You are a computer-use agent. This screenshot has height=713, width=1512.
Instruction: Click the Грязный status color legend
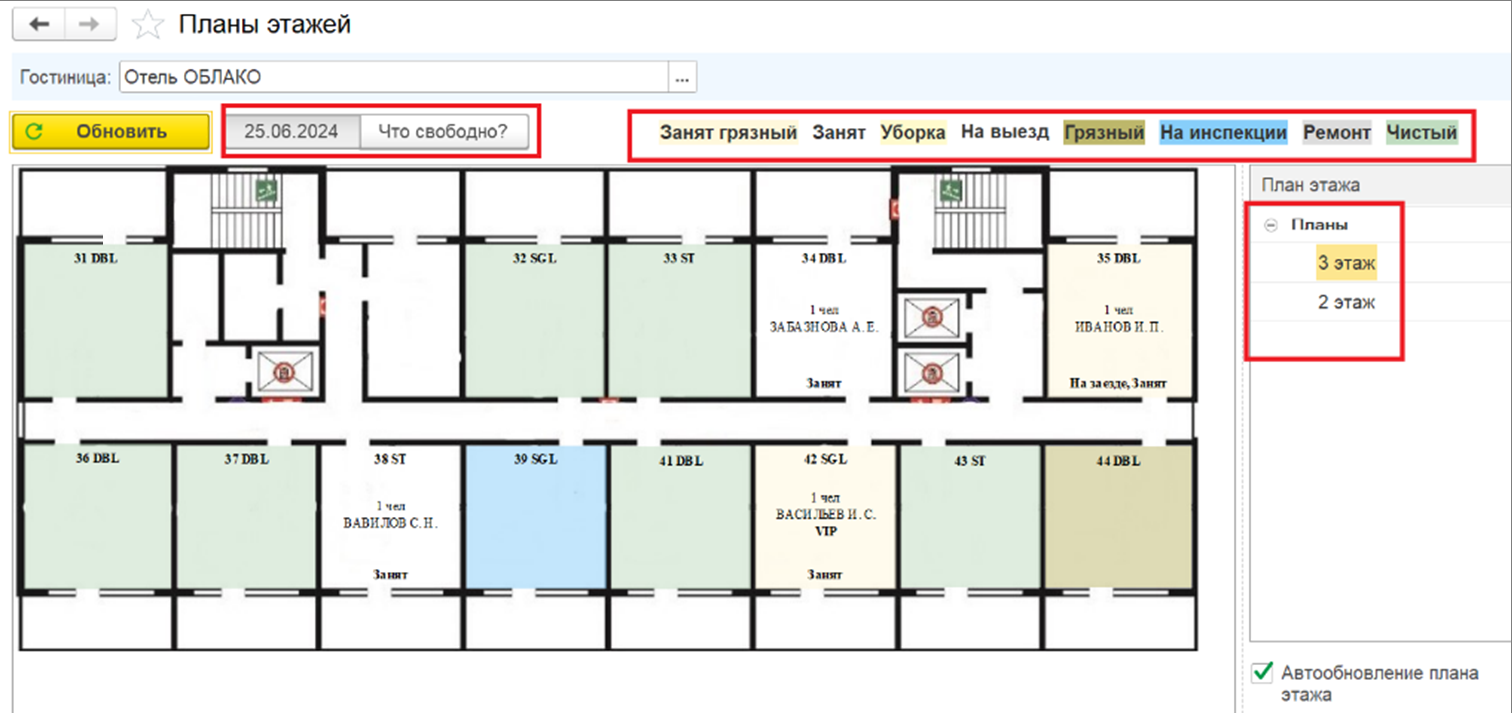[x=1104, y=132]
